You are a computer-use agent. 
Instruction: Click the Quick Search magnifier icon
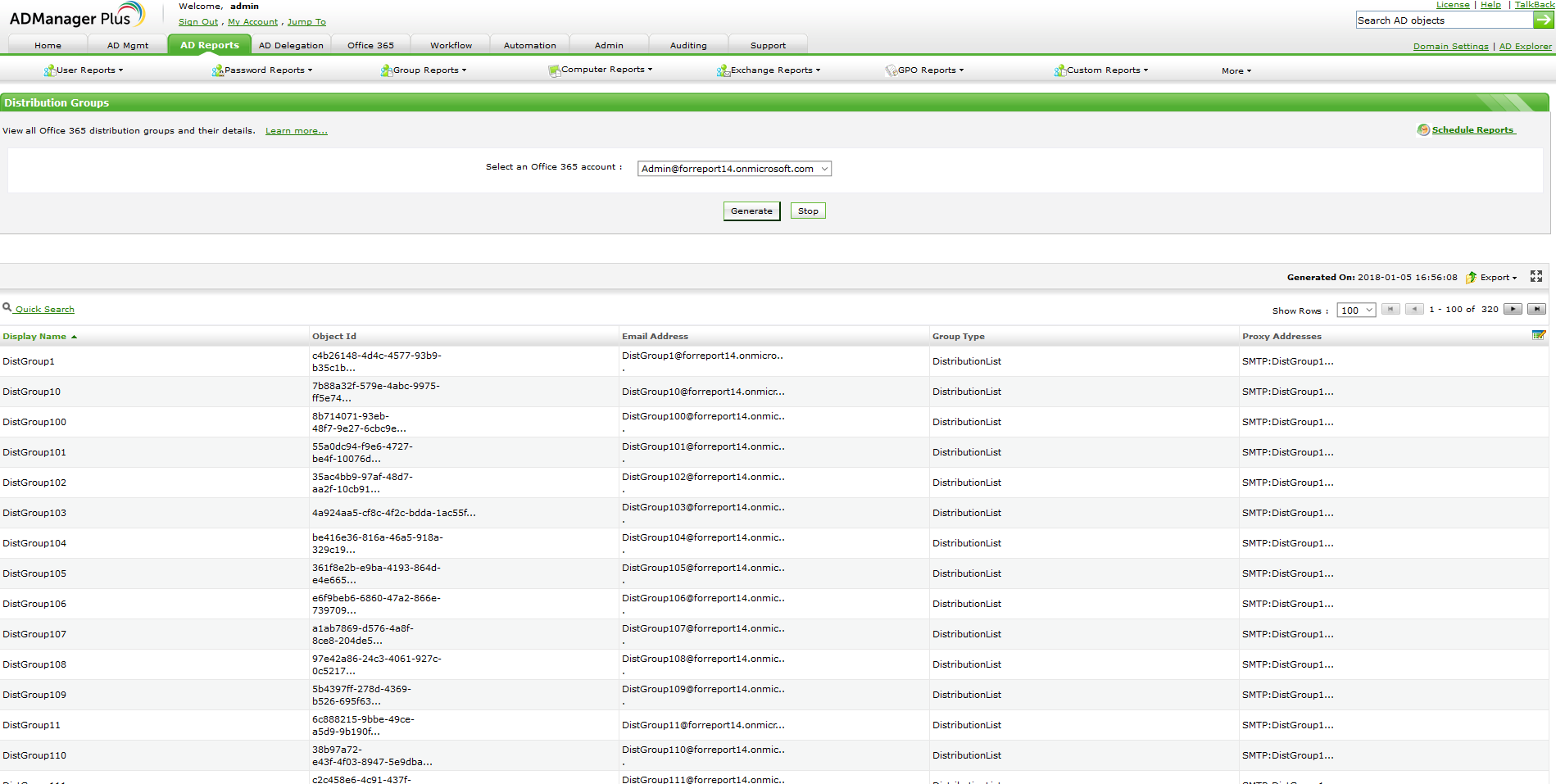click(7, 308)
